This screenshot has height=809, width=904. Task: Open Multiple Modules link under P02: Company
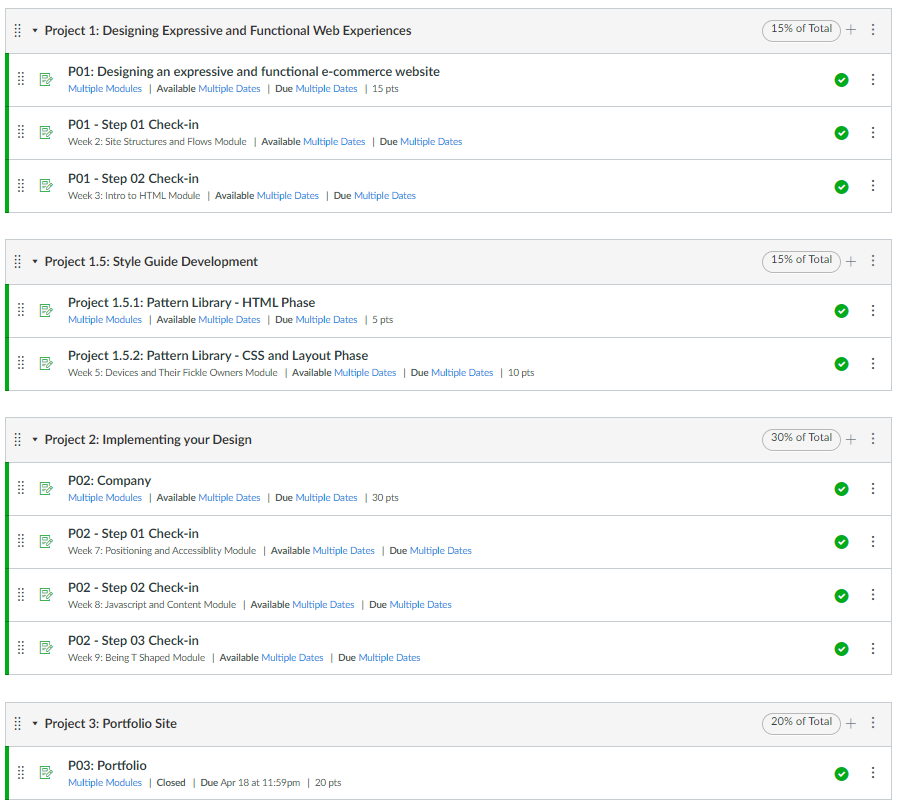tap(104, 497)
